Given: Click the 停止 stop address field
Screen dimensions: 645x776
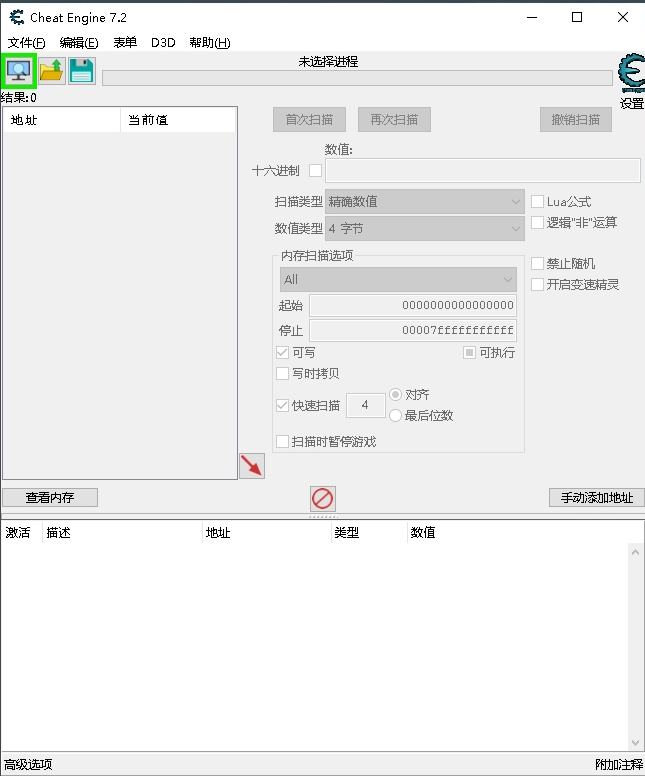Looking at the screenshot, I should point(413,330).
